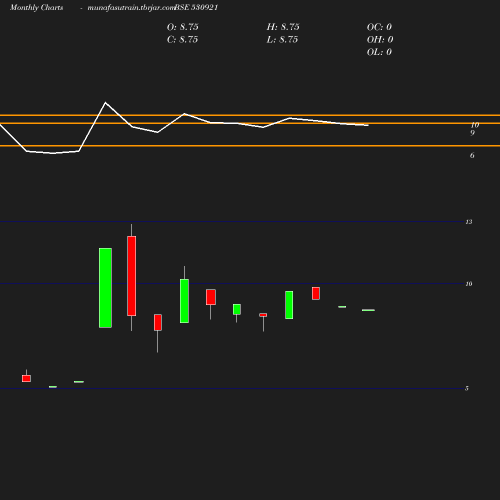Image resolution: width=500 pixels, height=500 pixels.
Task: Click the "BSE 530921" symbol label
Action: coord(196,8)
